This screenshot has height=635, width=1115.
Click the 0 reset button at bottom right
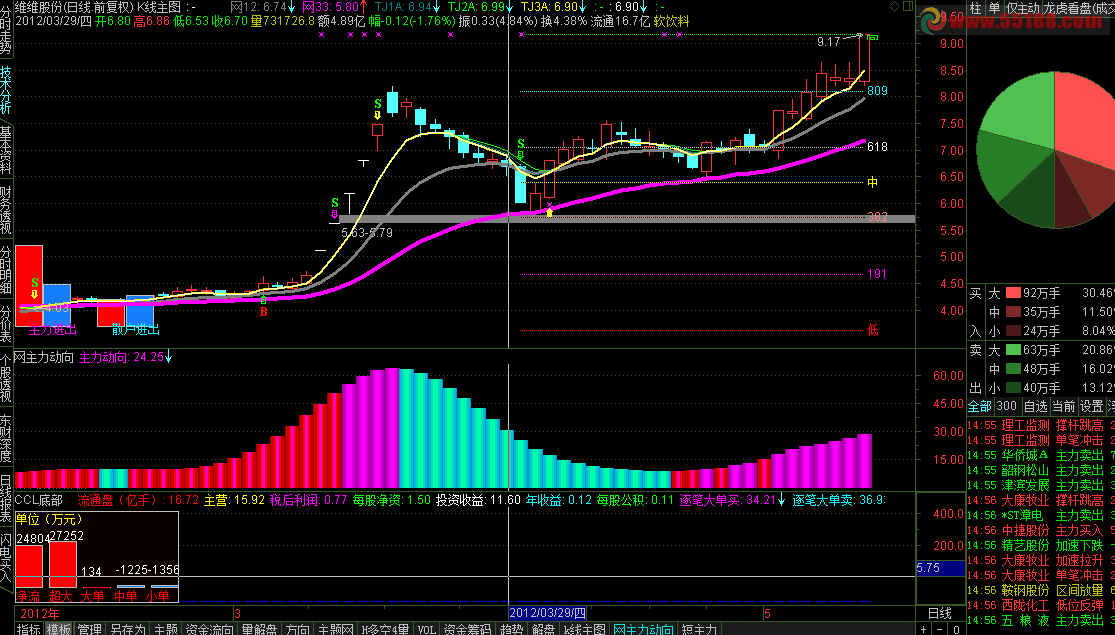(x=956, y=629)
